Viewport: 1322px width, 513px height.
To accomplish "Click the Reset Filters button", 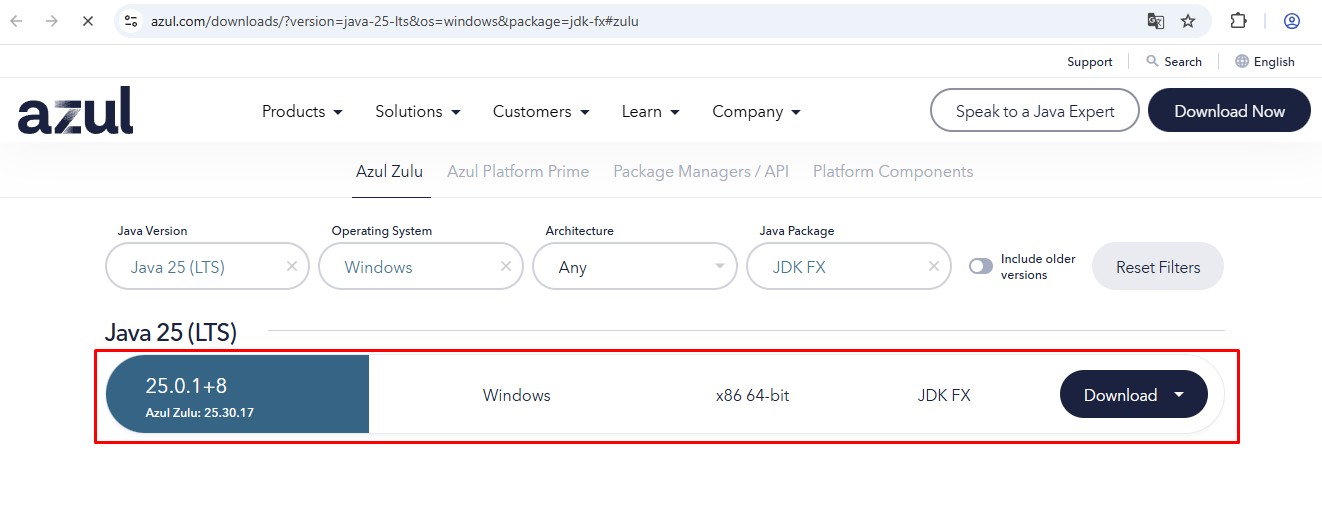I will (1157, 267).
